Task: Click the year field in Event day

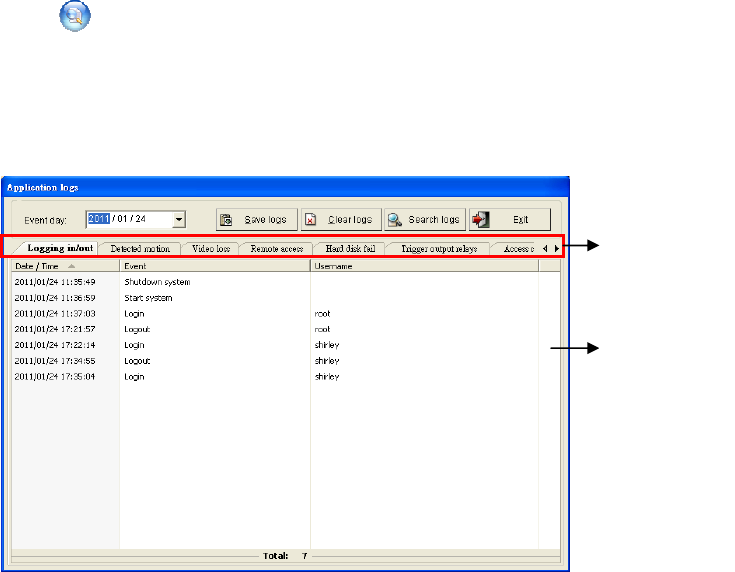Action: click(99, 219)
